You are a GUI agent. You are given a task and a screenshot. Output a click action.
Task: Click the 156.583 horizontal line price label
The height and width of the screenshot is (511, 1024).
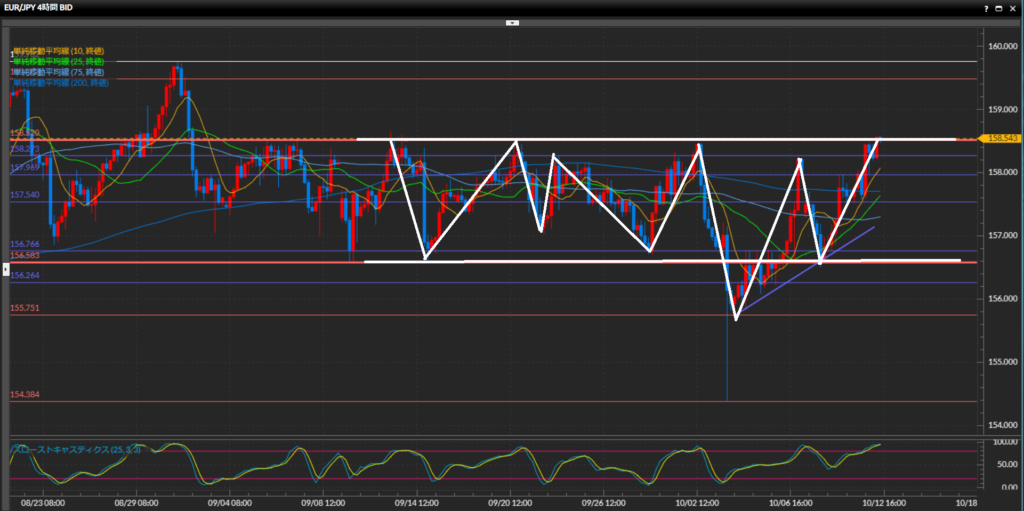24,256
